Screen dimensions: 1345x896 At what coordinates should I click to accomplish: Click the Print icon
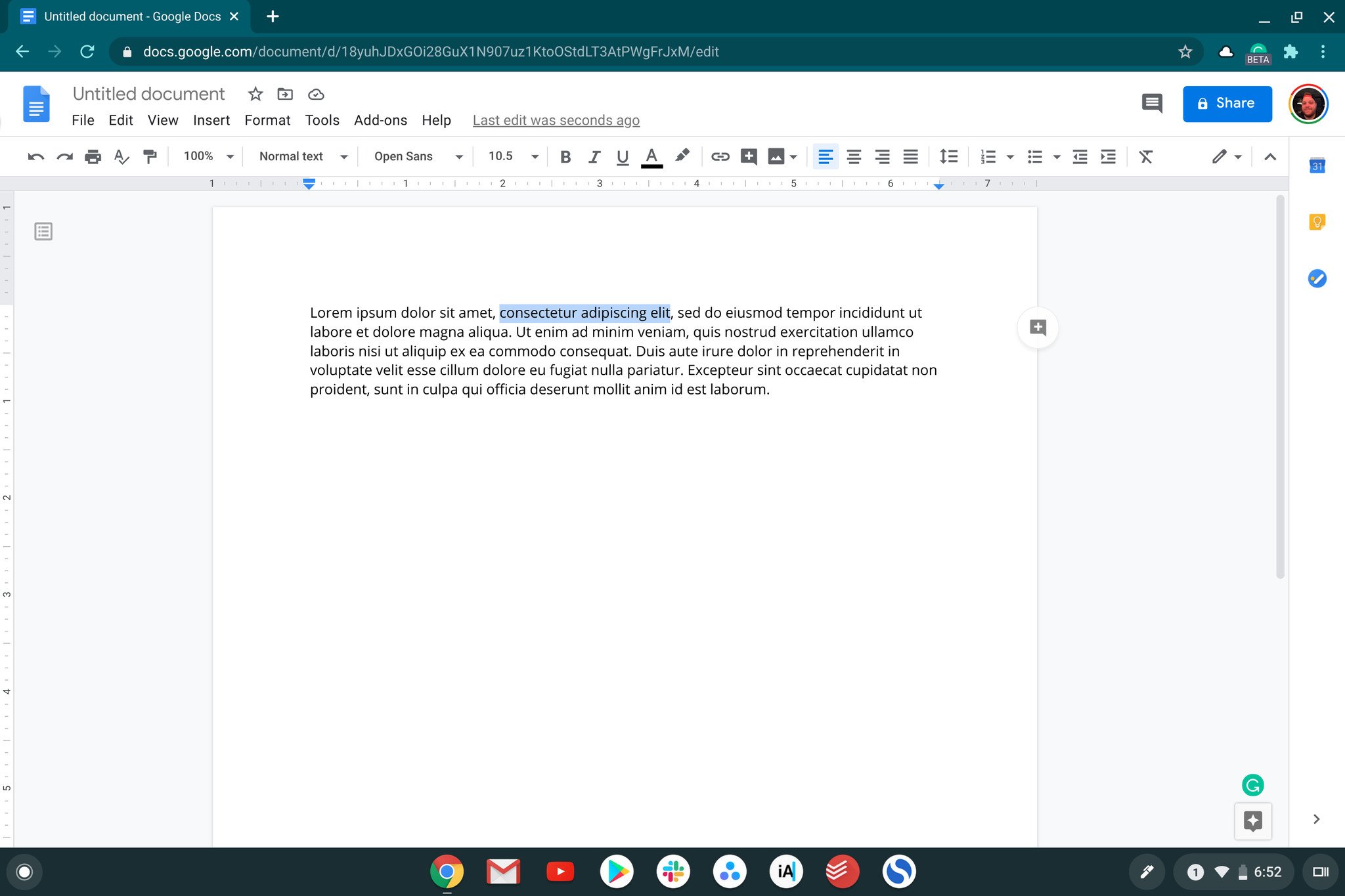[93, 156]
